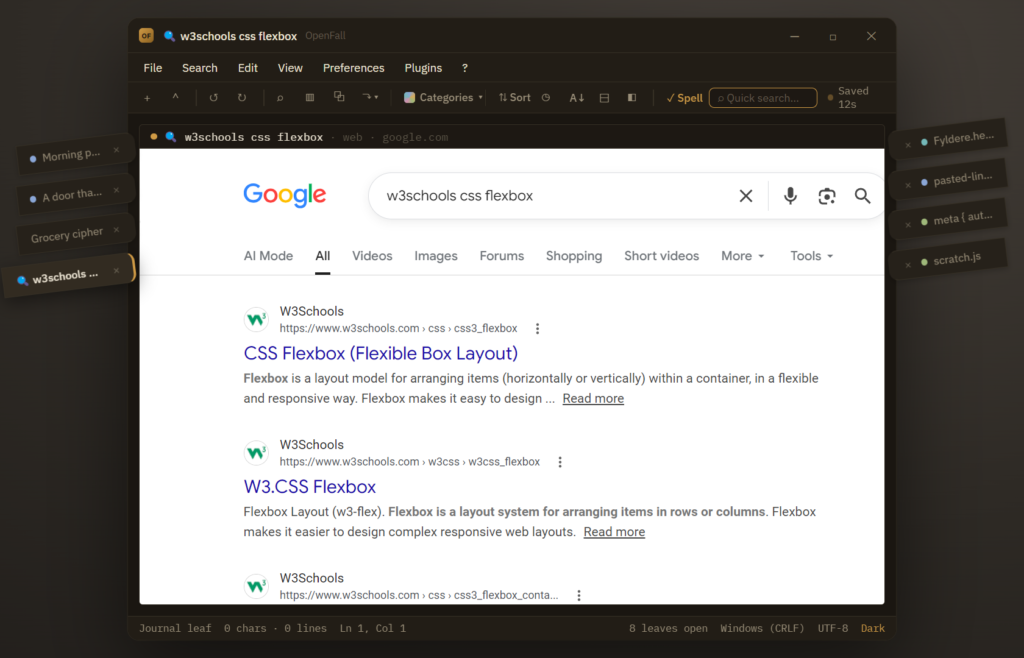The image size is (1024, 658).
Task: Click the Dark theme indicator in status bar
Action: click(x=872, y=628)
